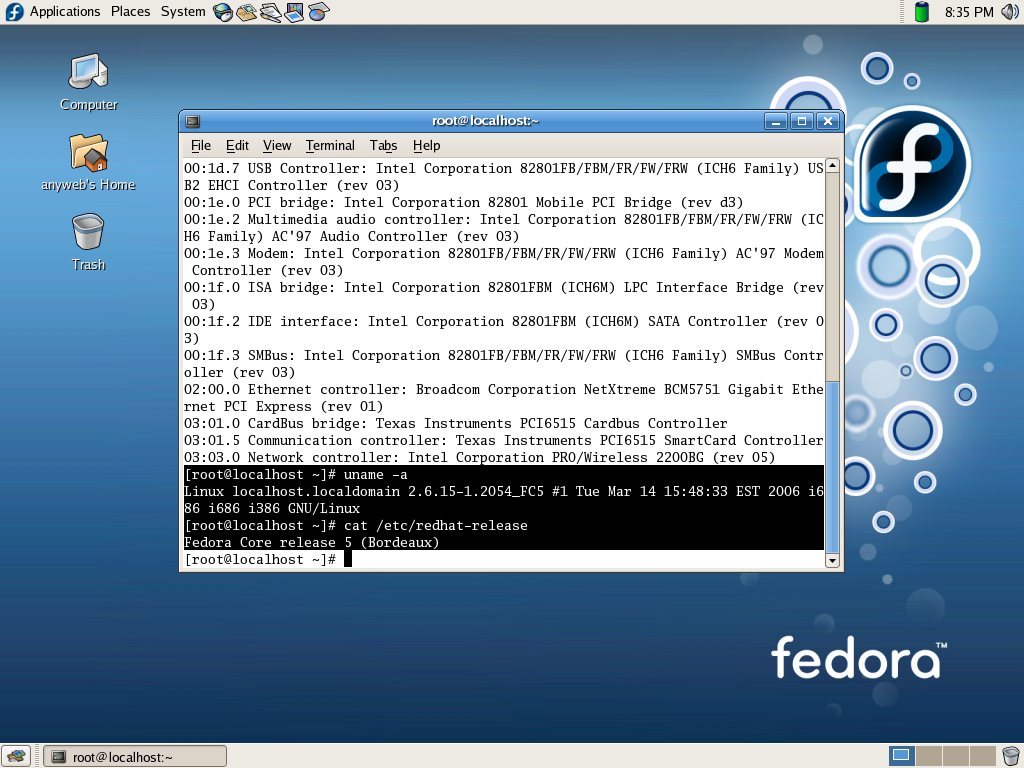1024x768 pixels.
Task: Click the 8:35 PM clock
Action: (x=969, y=12)
